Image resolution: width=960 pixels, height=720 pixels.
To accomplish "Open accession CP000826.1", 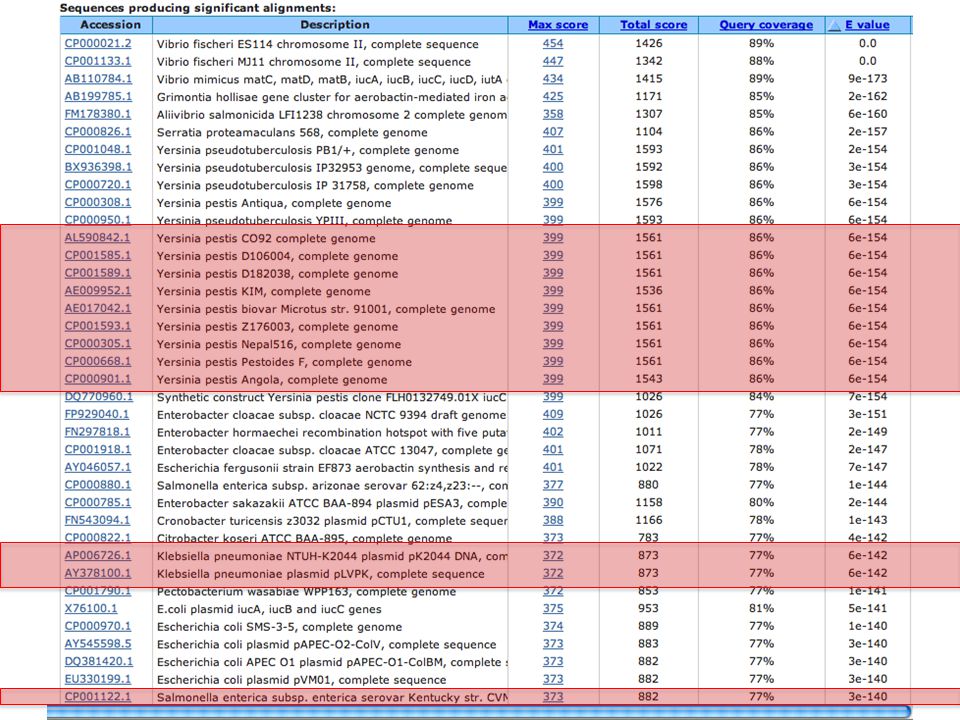I will click(x=98, y=132).
